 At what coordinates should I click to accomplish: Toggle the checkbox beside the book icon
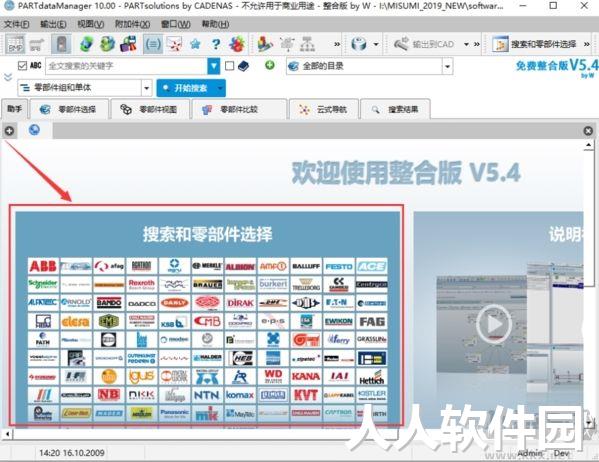(x=230, y=66)
